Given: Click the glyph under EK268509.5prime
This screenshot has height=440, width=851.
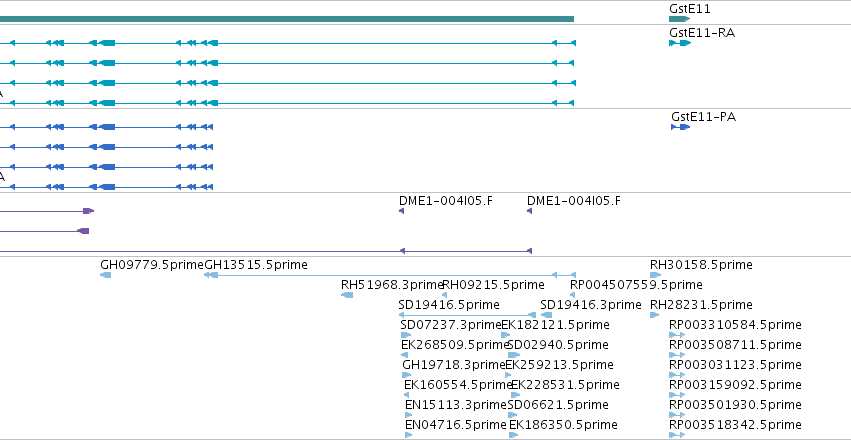Looking at the screenshot, I should (x=404, y=355).
